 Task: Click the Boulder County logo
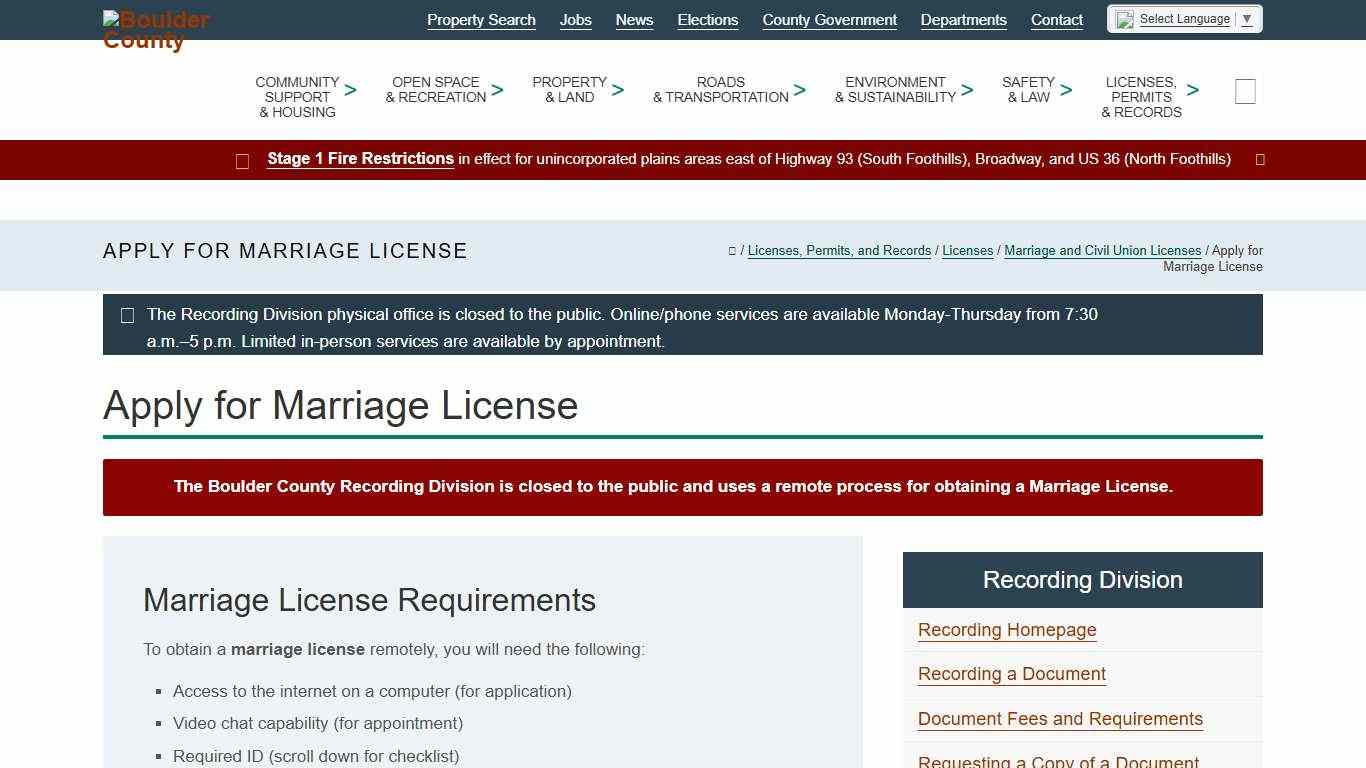pyautogui.click(x=155, y=28)
